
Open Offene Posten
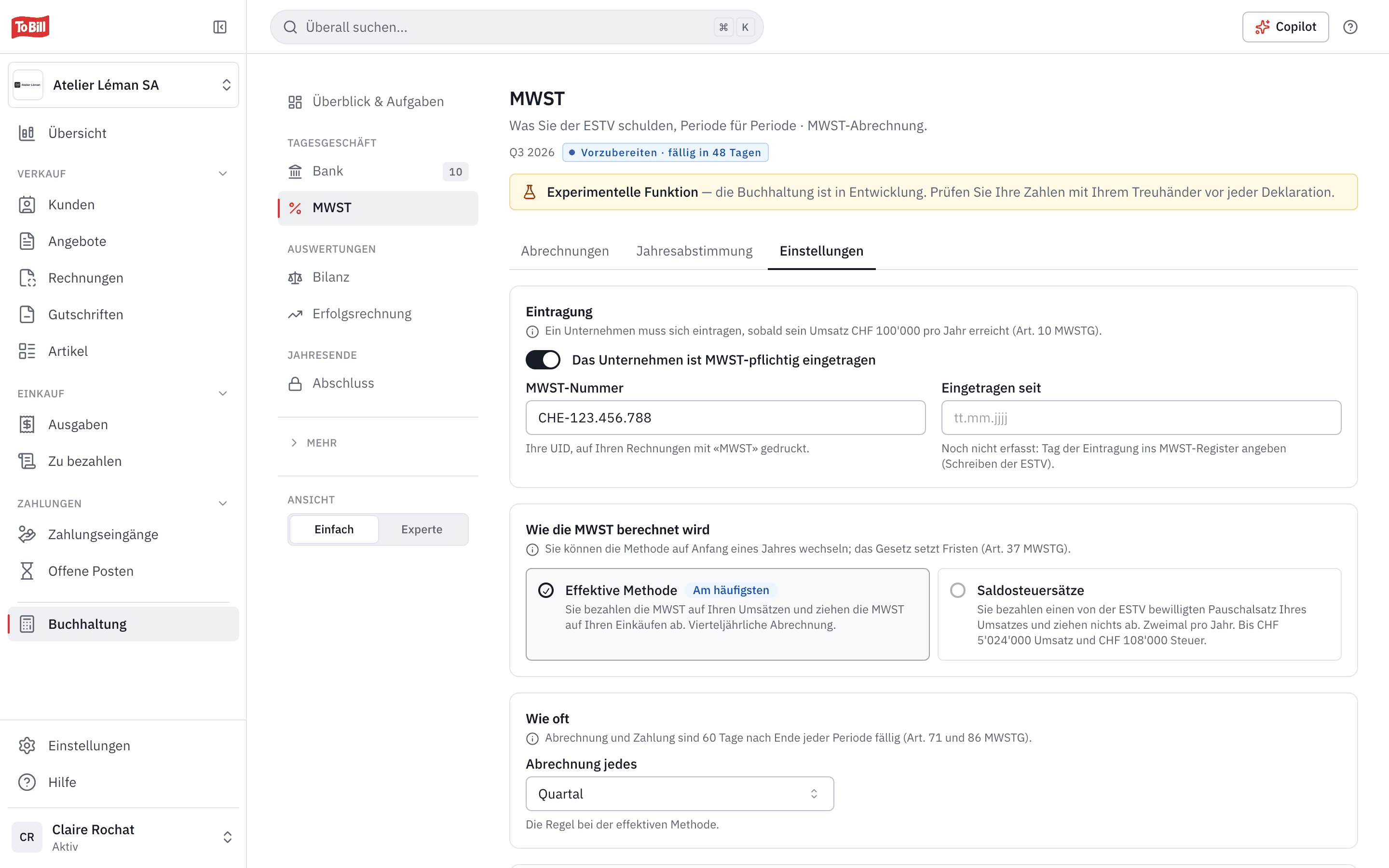123,571
